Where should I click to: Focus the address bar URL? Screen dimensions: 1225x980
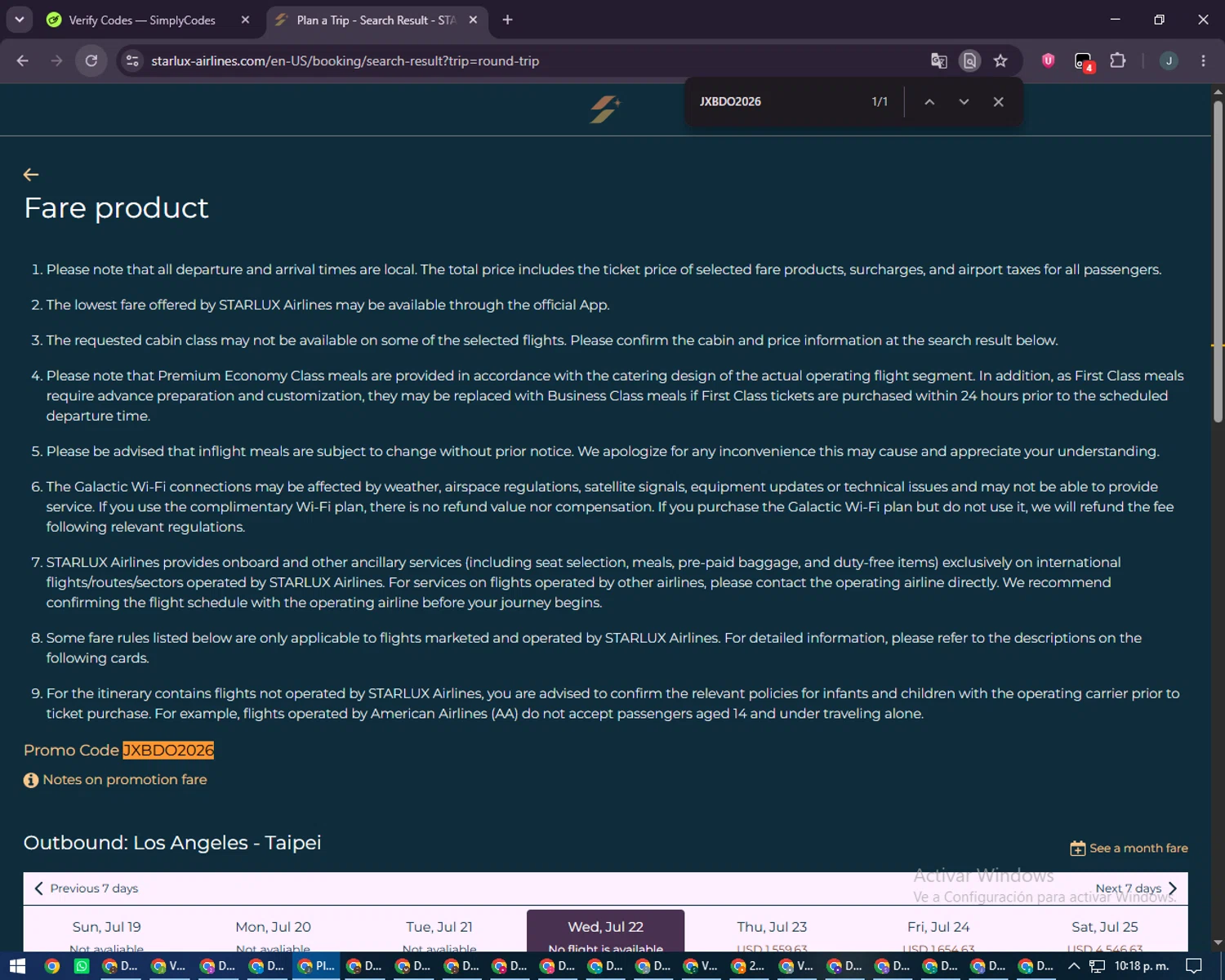(345, 60)
